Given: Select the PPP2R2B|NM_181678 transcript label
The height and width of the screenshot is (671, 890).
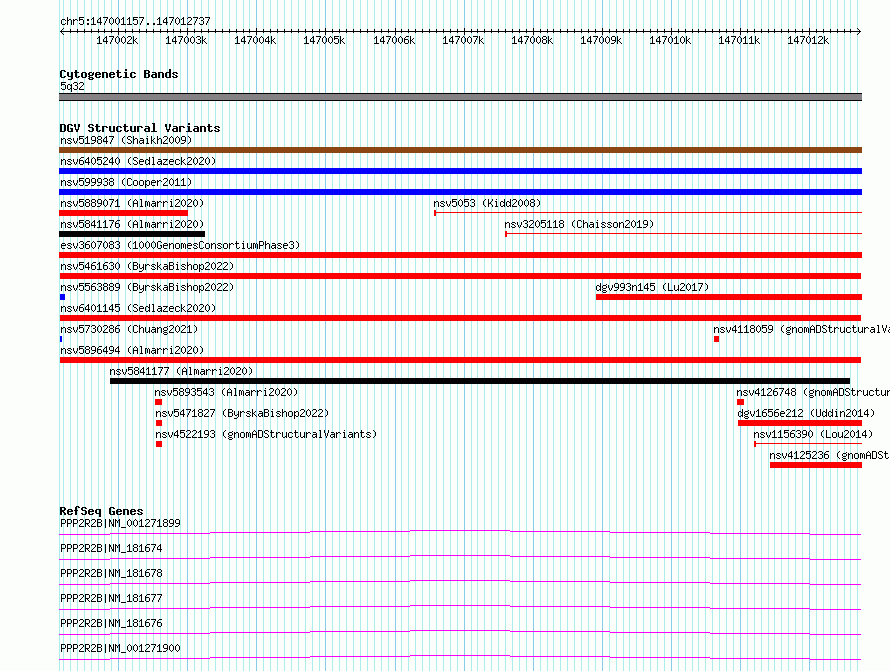Looking at the screenshot, I should point(111,573).
